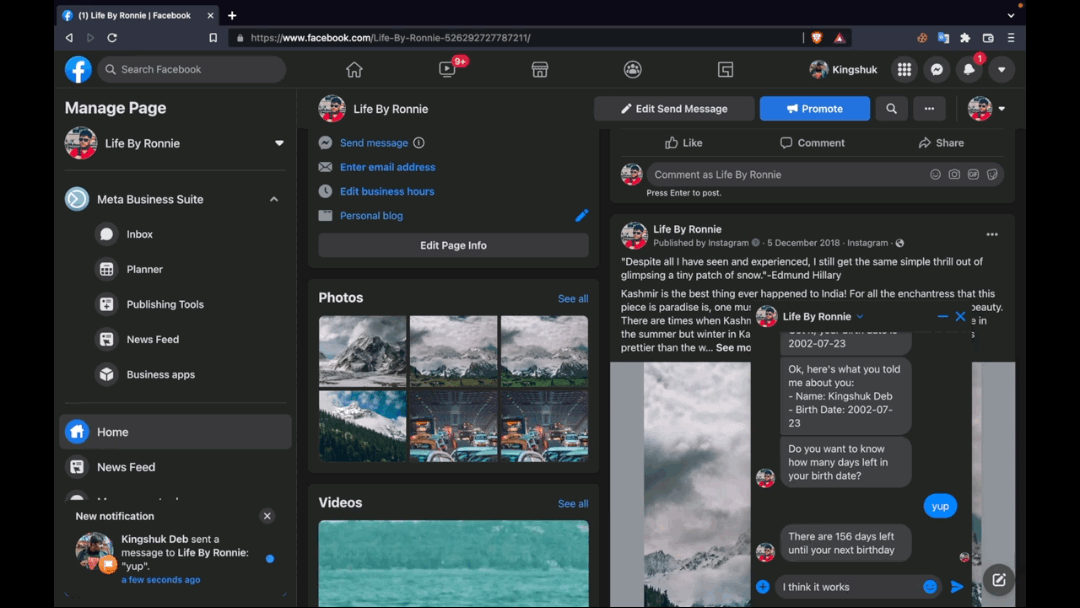Open the Marketplace icon in top nav
The width and height of the screenshot is (1080, 608).
pos(539,70)
